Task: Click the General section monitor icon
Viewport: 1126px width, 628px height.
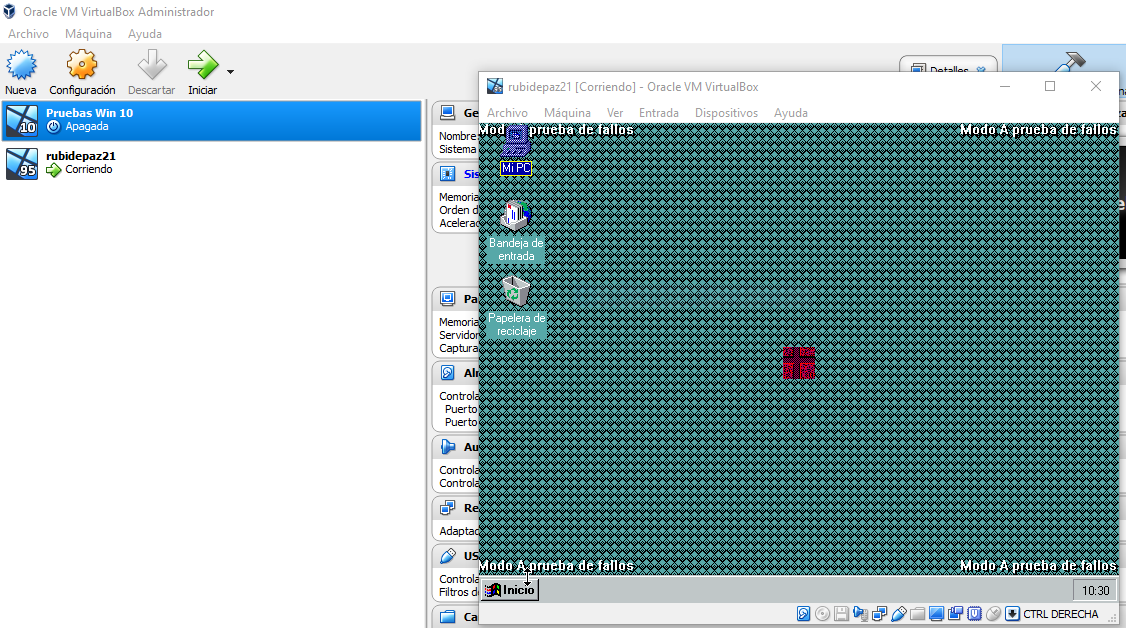Action: [x=447, y=112]
